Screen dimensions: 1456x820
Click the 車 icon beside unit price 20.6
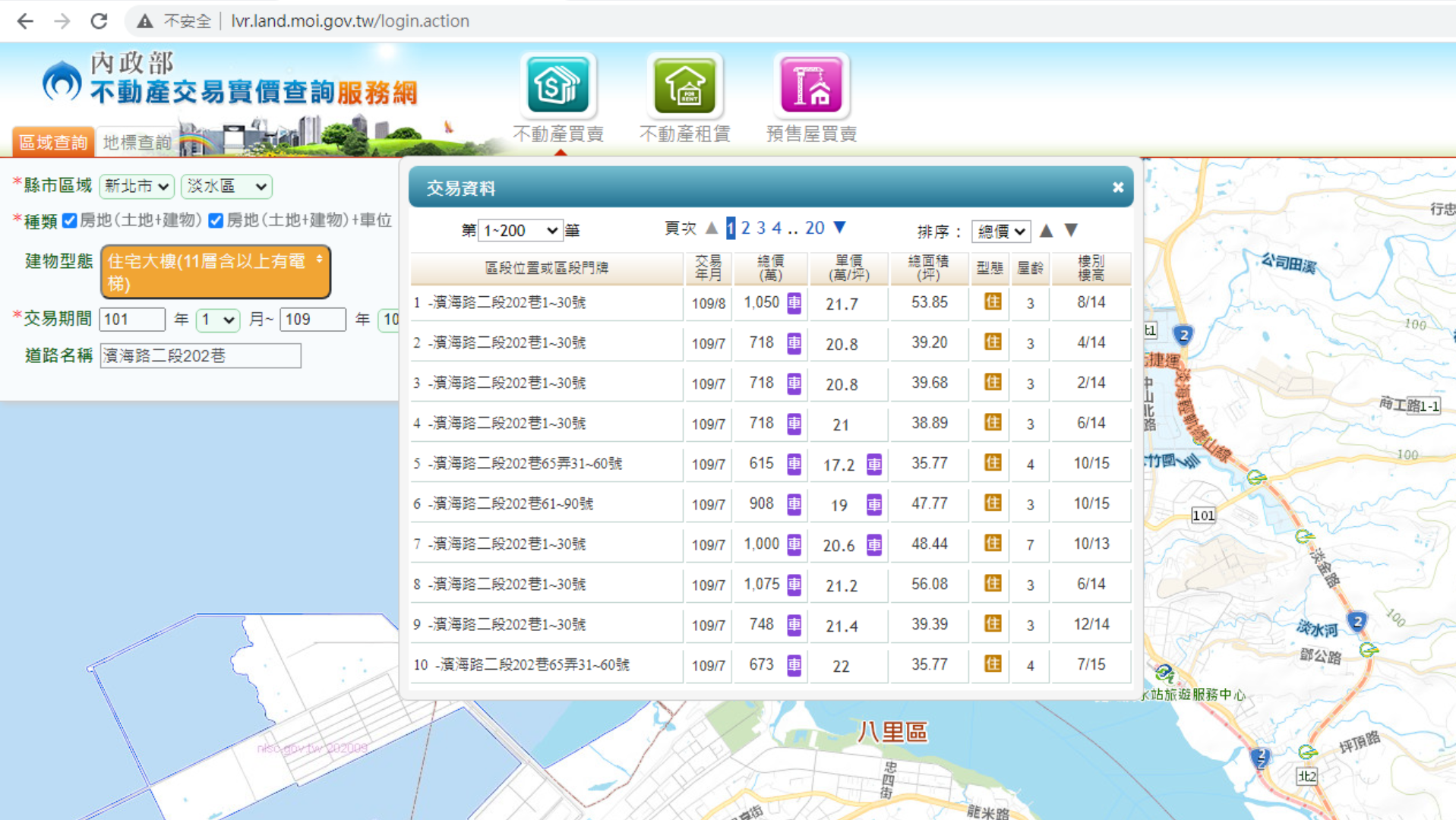874,544
